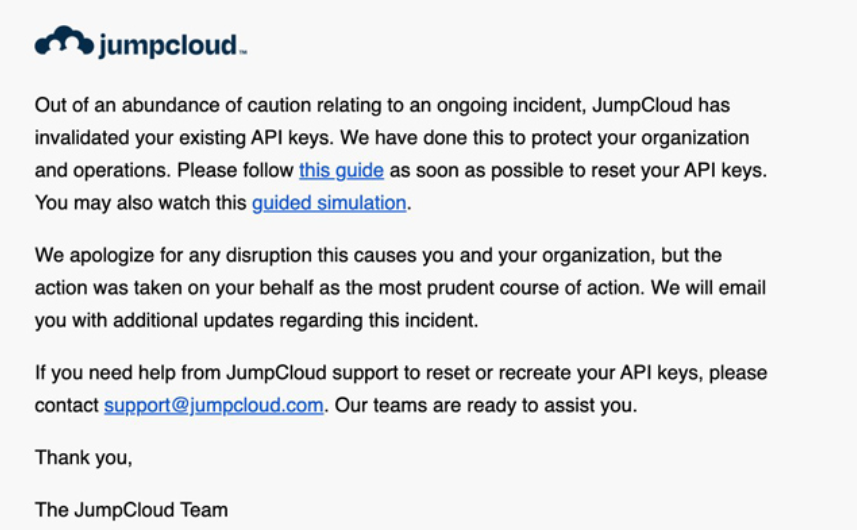857x530 pixels.
Task: Click the sentence starting 'Out of an abundance'
Action: (x=382, y=105)
